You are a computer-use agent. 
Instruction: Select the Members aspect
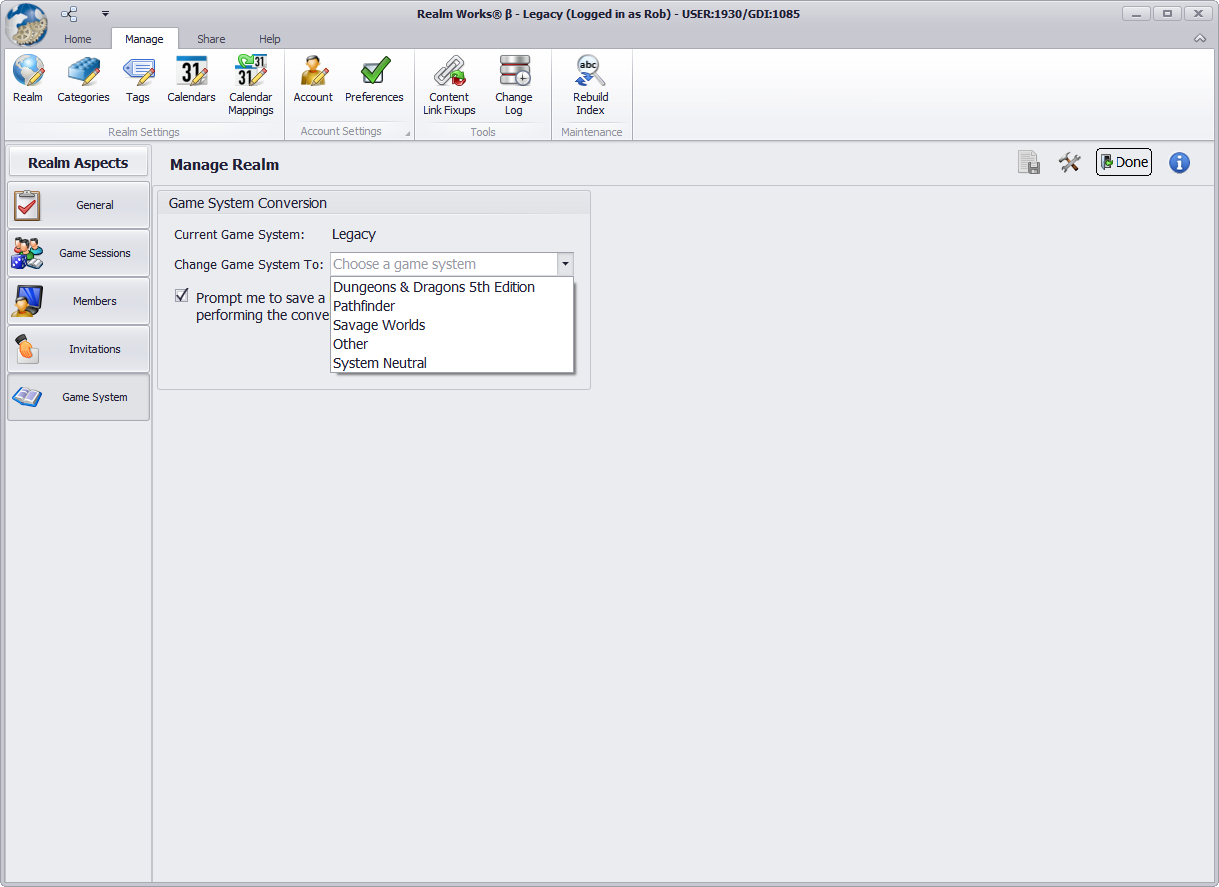click(x=79, y=301)
